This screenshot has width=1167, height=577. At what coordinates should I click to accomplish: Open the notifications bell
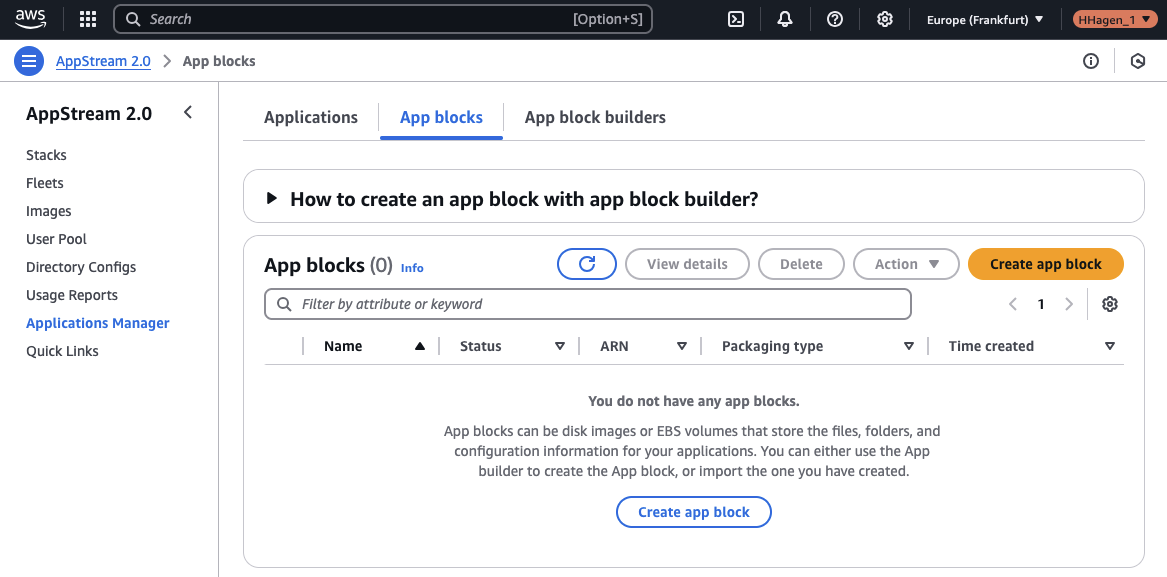point(785,18)
